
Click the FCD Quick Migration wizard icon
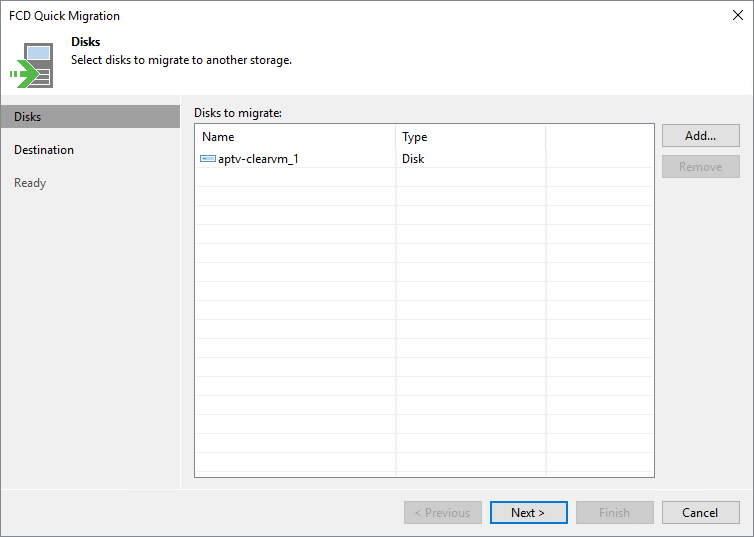(32, 65)
